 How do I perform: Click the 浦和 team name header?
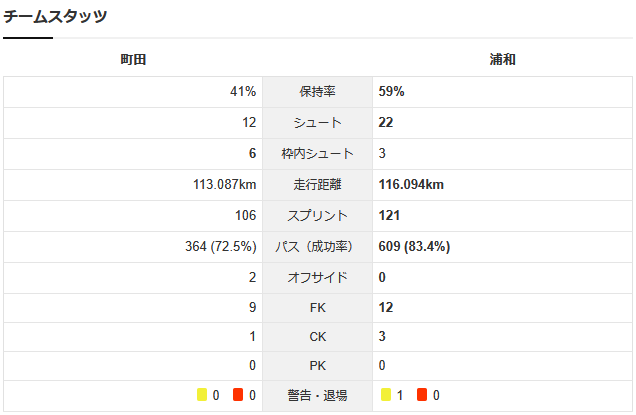[x=503, y=60]
